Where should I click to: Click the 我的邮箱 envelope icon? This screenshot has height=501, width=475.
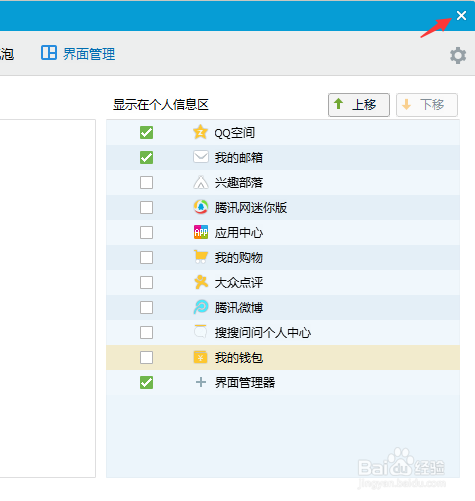(201, 157)
